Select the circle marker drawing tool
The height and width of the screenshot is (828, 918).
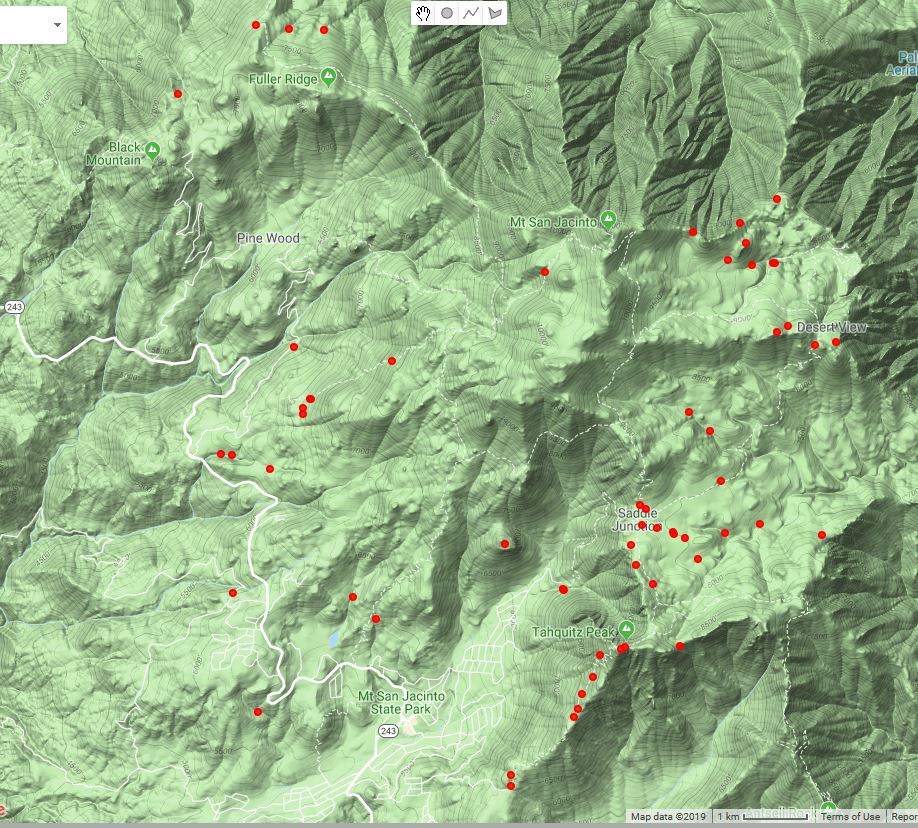pos(447,13)
